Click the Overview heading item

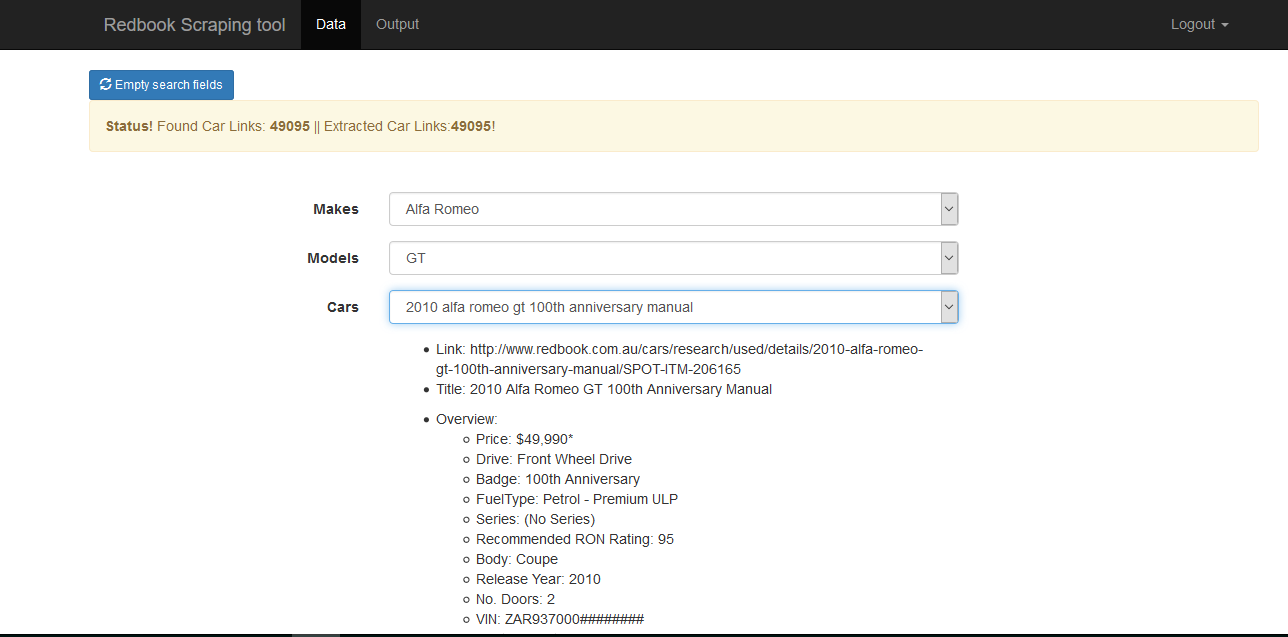coord(466,419)
